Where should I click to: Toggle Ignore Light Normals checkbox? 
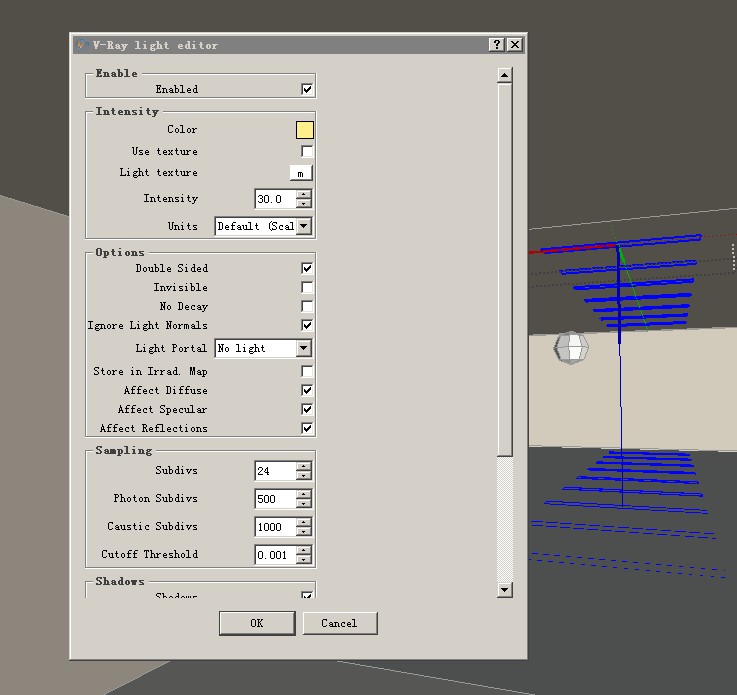click(307, 325)
